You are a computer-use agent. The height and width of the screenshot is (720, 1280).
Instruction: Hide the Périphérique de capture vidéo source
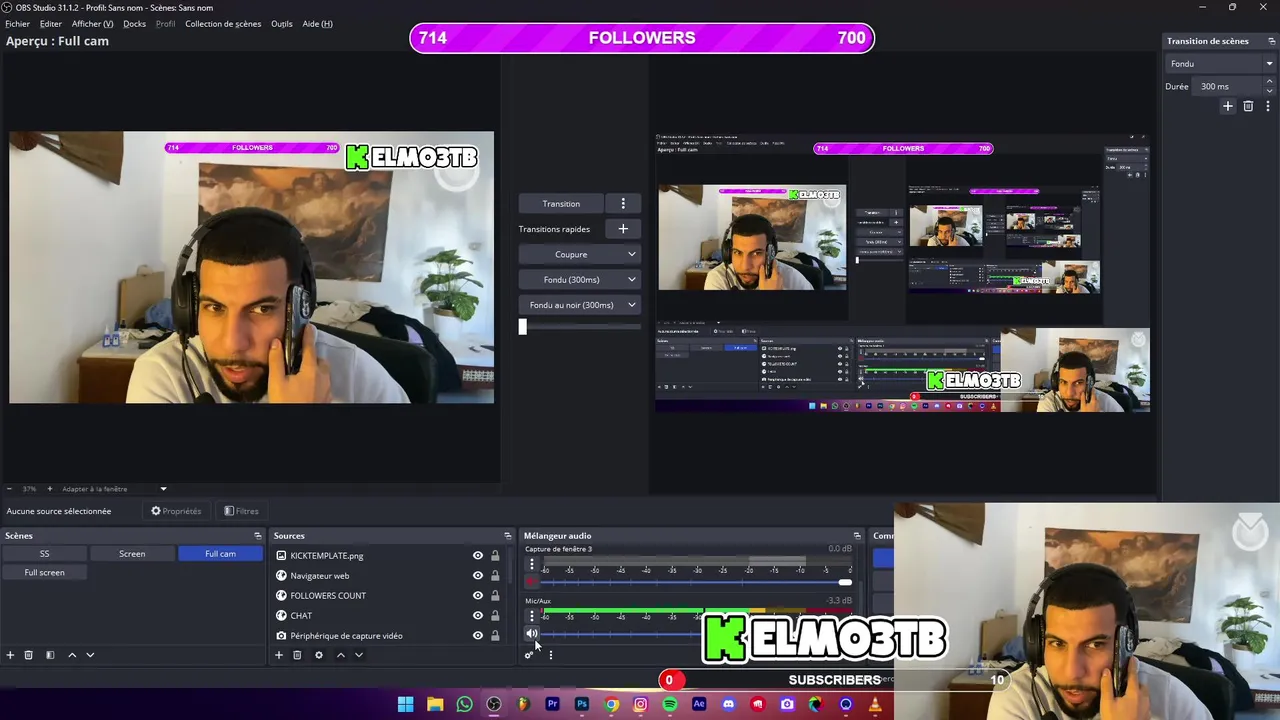click(x=477, y=636)
